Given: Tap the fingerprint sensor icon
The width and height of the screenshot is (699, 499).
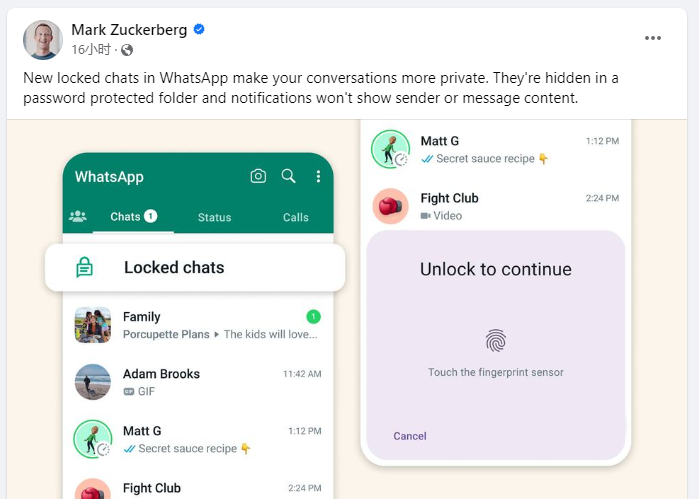Looking at the screenshot, I should [x=496, y=341].
